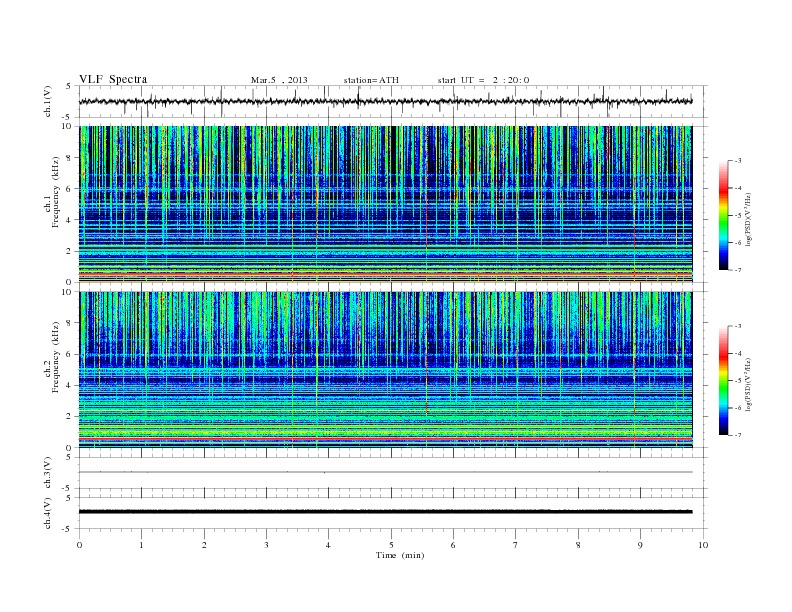Click the red low-frequency band in ch.2 spectrogram
This screenshot has height=612, width=792.
[385, 439]
